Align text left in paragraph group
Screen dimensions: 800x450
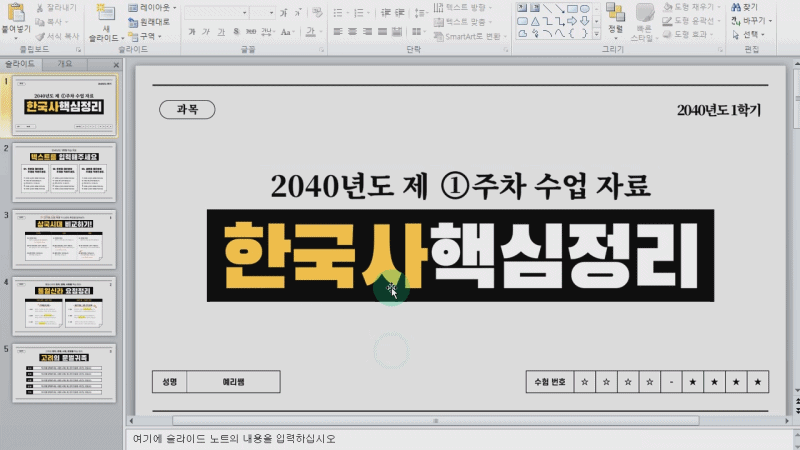coord(338,32)
